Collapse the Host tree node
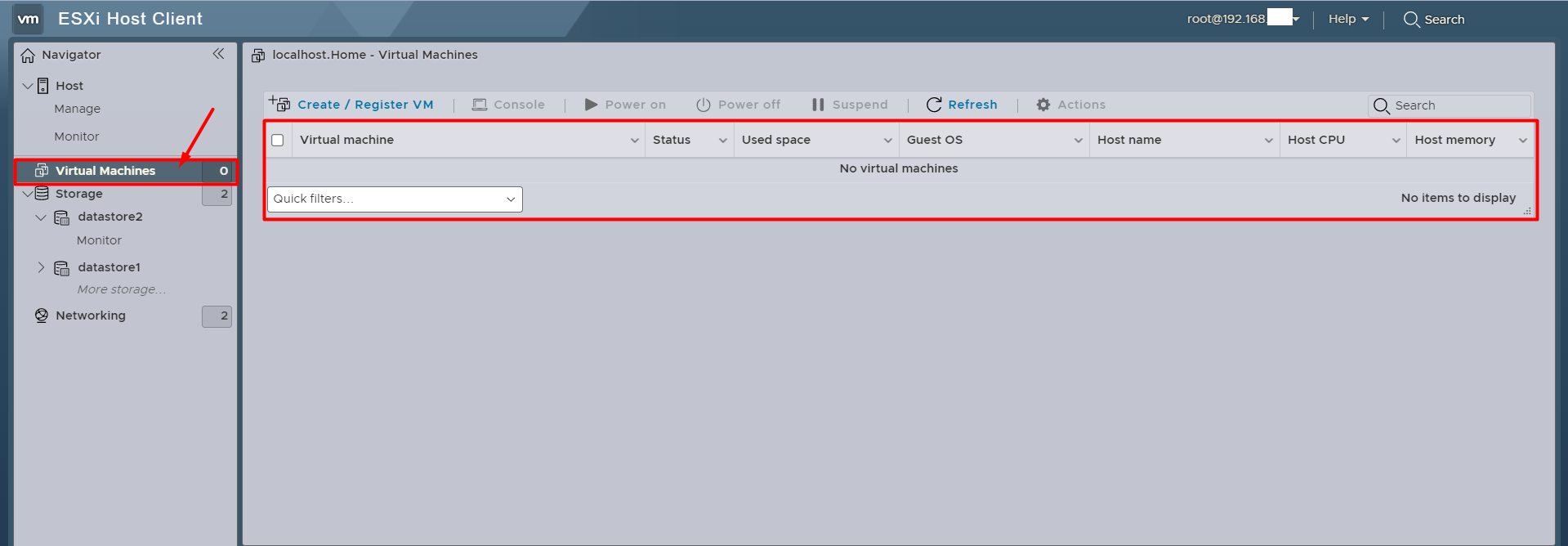The width and height of the screenshot is (1568, 546). coord(28,86)
